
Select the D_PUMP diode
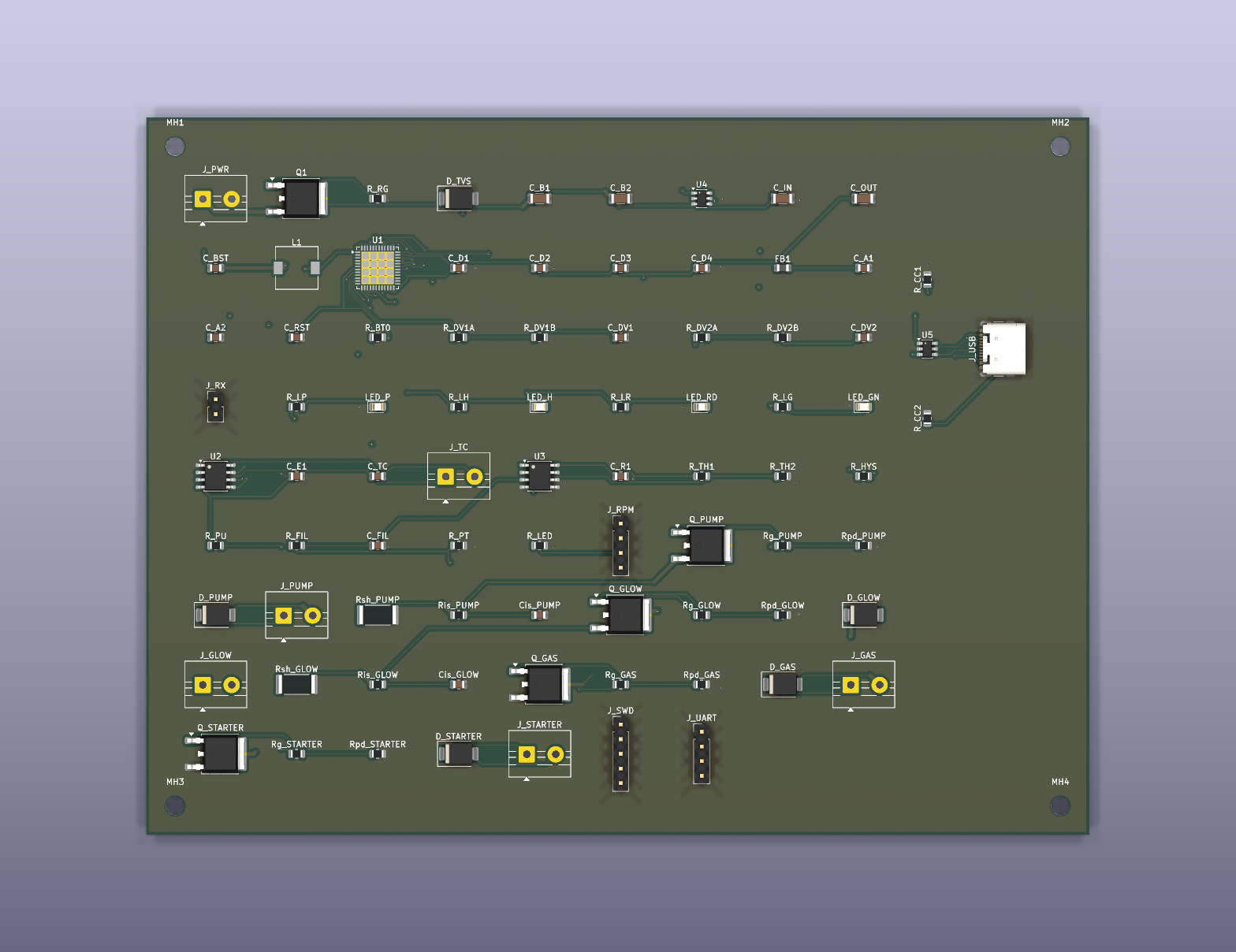215,615
